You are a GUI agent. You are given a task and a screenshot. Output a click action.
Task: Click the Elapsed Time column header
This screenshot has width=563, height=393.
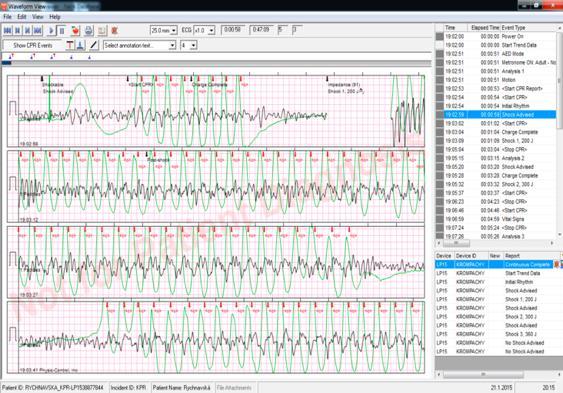485,28
